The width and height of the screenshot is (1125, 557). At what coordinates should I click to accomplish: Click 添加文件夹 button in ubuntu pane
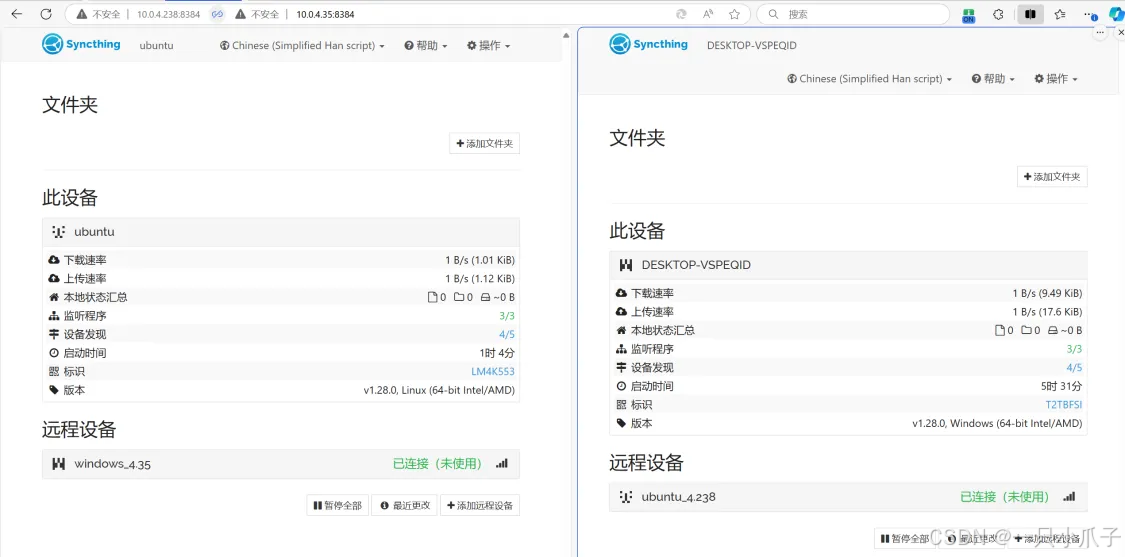click(484, 144)
